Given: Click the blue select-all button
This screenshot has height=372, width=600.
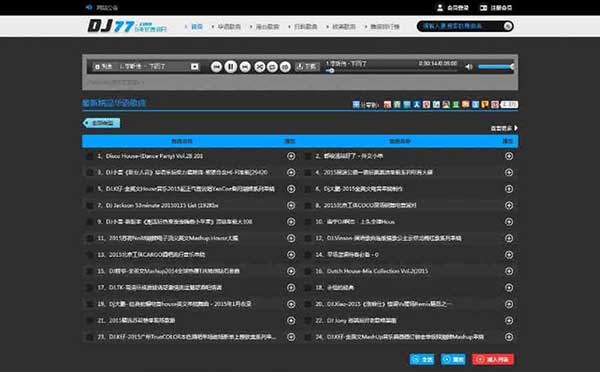Looking at the screenshot, I should tap(422, 359).
